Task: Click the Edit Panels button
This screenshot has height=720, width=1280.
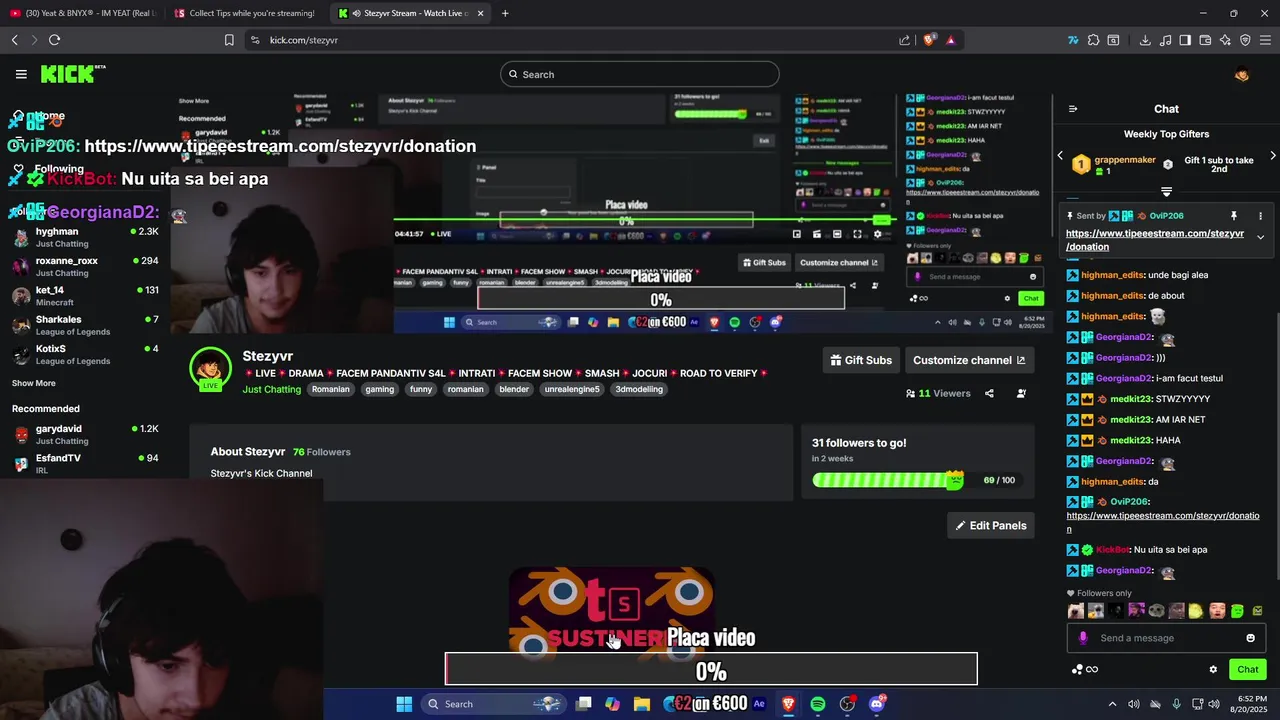Action: point(991,525)
